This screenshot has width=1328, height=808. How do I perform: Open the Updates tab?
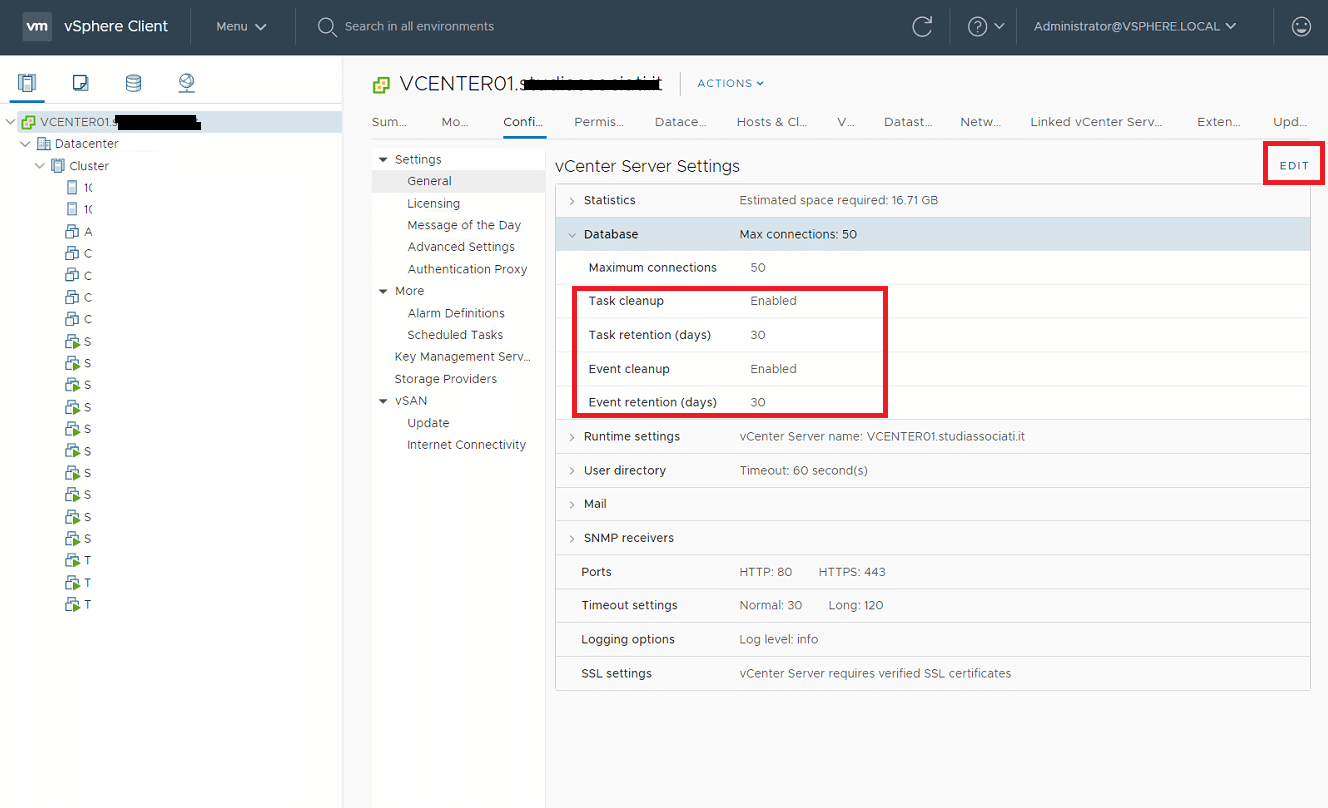coord(1290,122)
